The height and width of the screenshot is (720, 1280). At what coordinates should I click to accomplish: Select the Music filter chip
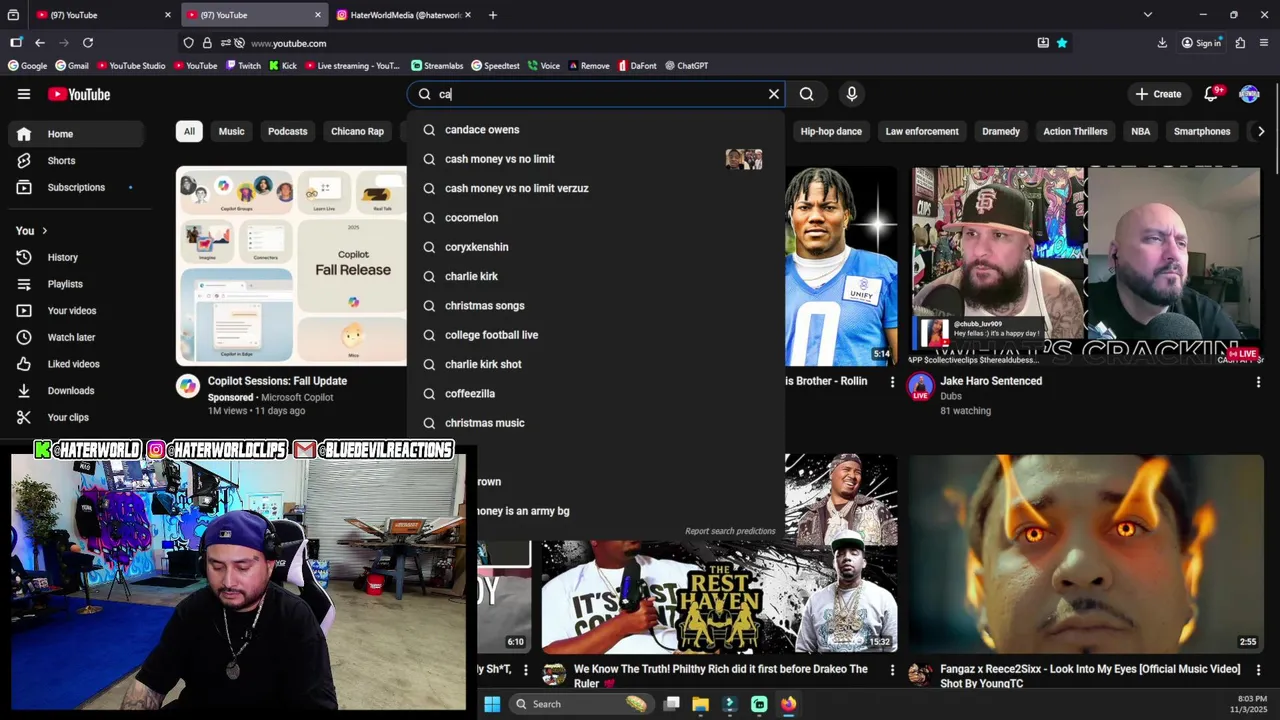[231, 131]
